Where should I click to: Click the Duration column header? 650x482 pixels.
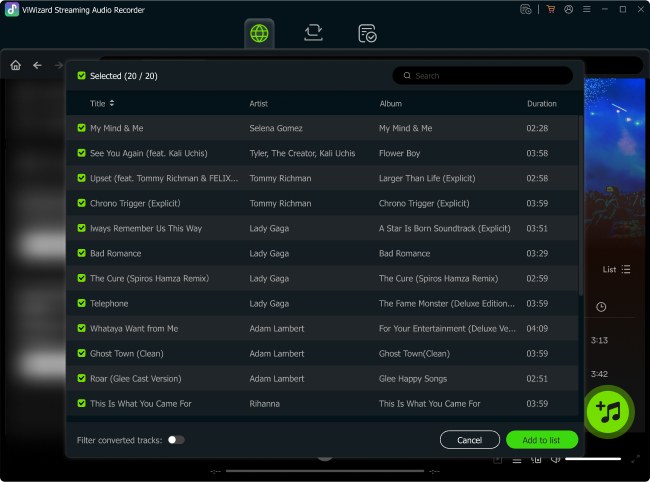542,104
